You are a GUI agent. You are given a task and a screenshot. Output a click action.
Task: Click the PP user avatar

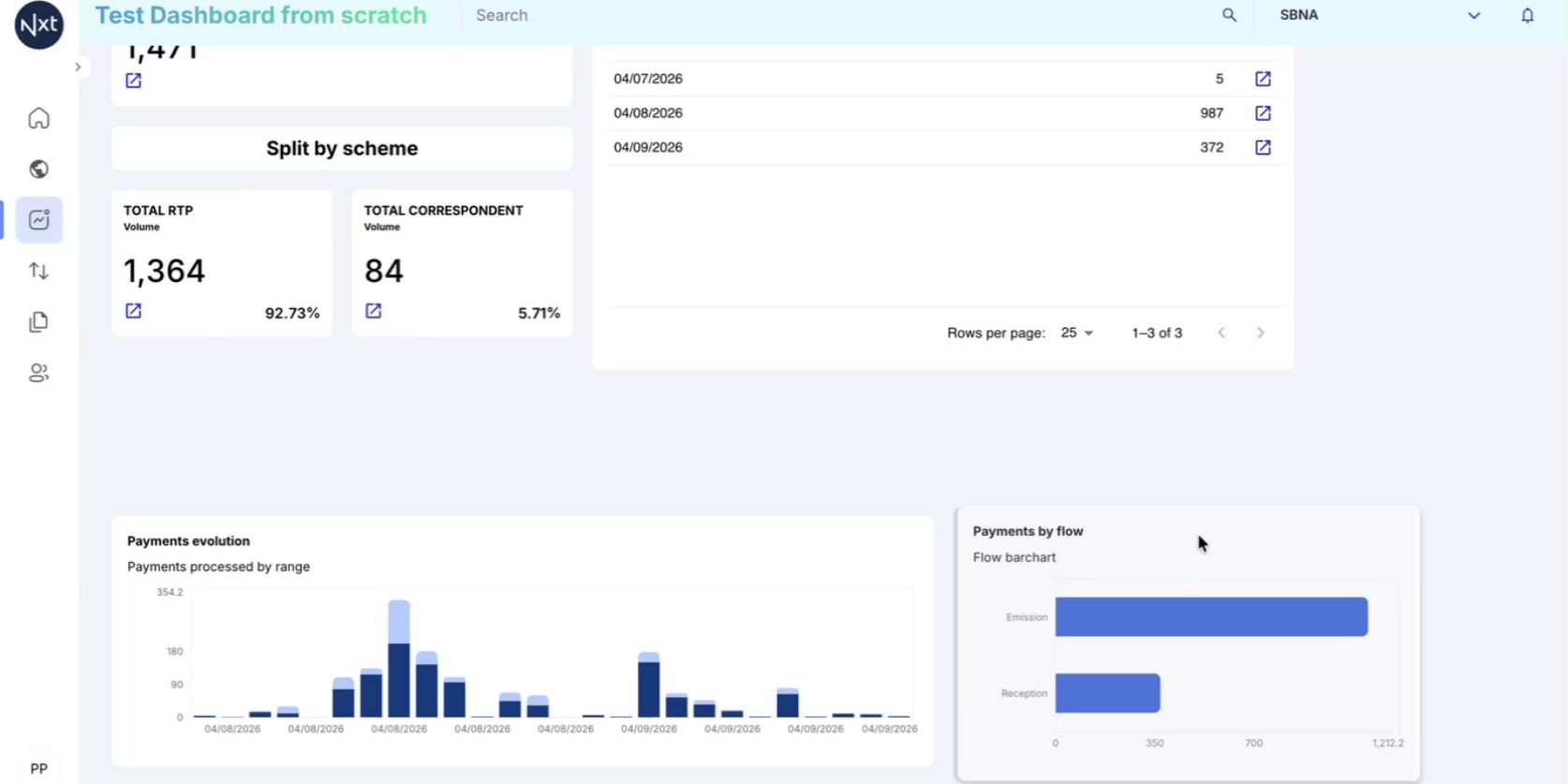point(38,769)
